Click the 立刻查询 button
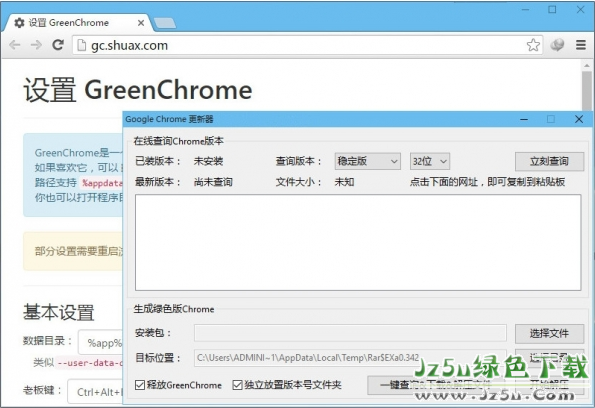This screenshot has width=595, height=408. tap(549, 161)
